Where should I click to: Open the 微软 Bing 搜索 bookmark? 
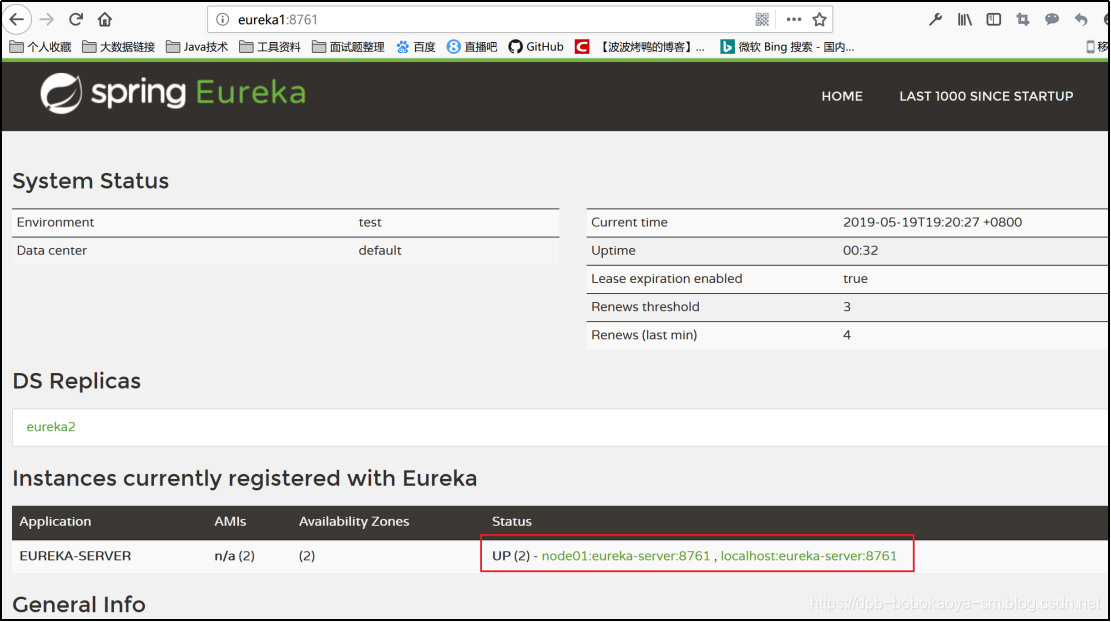[787, 47]
